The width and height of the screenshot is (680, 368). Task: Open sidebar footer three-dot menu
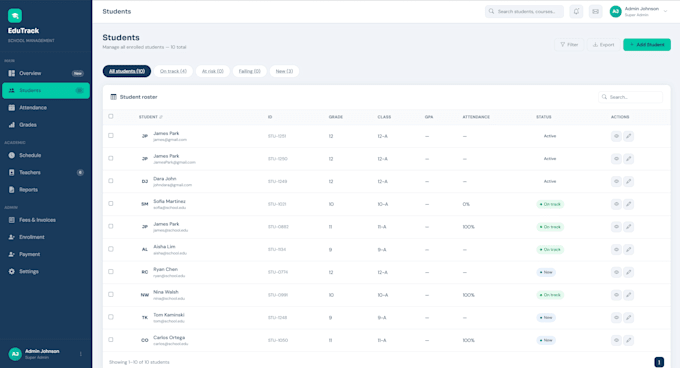(x=81, y=354)
